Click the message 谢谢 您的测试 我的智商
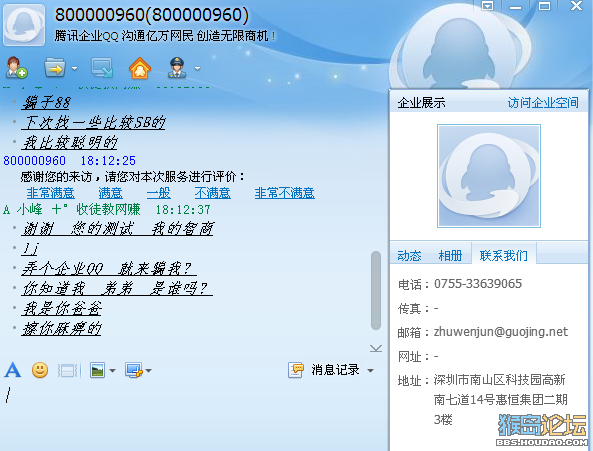Screen dimensions: 593x451 coord(118,229)
